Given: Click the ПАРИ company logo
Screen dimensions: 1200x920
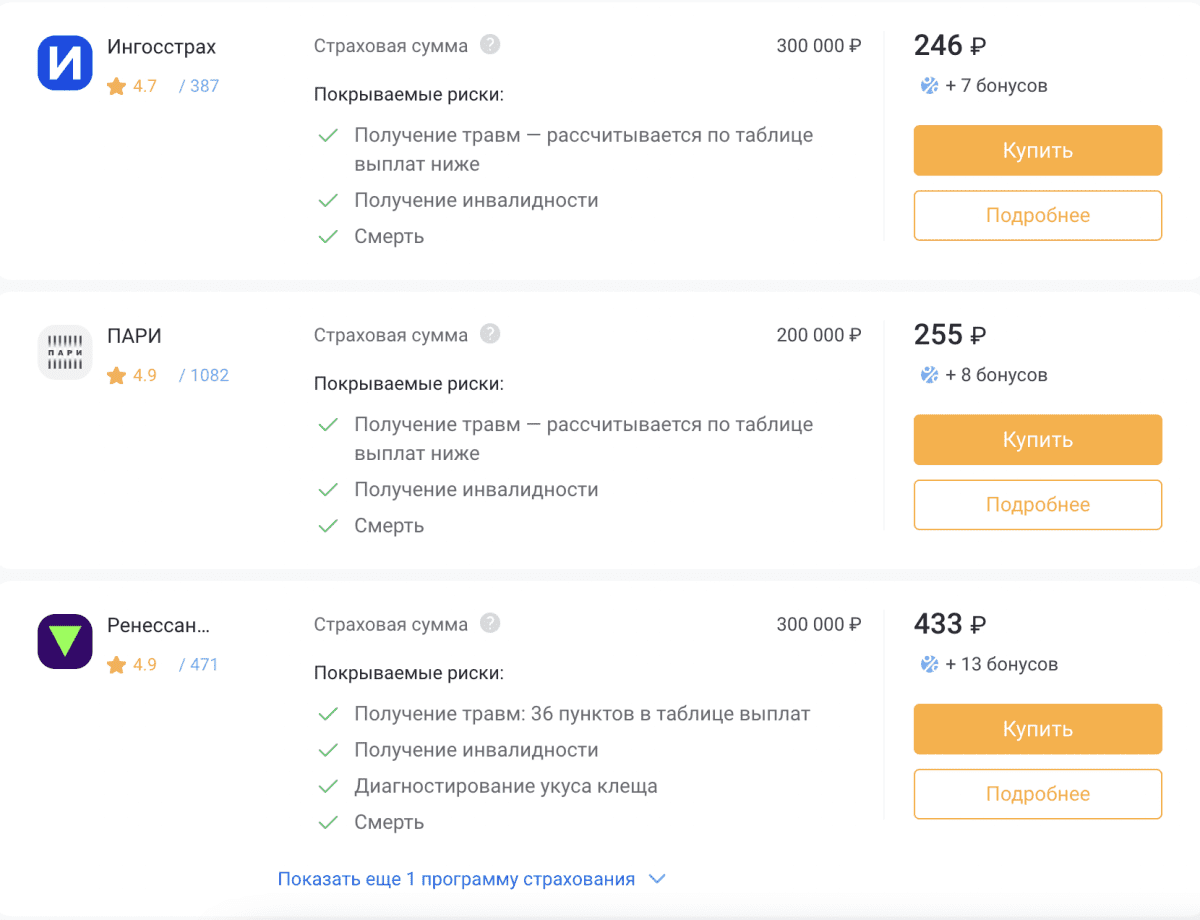Looking at the screenshot, I should click(x=65, y=352).
